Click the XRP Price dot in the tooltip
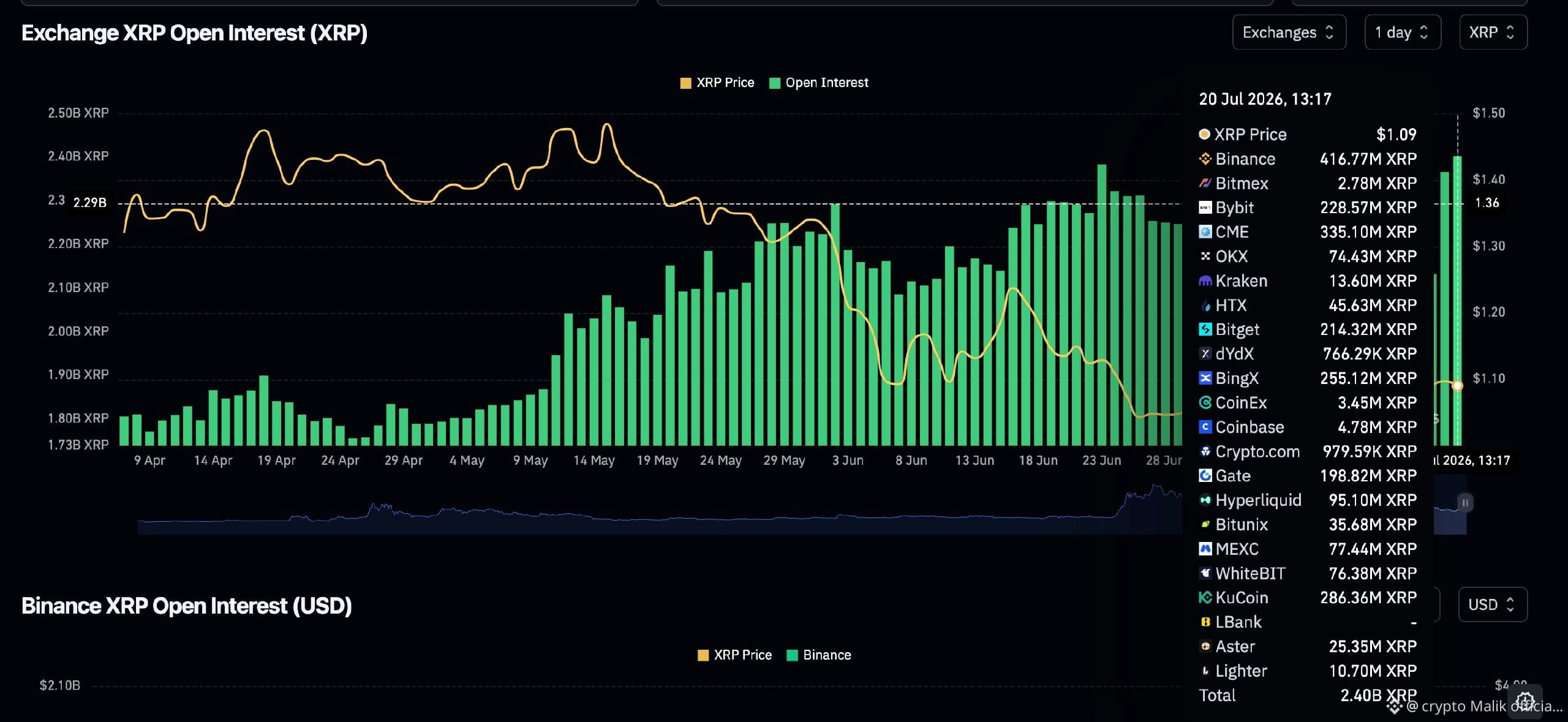This screenshot has width=1568, height=722. 1204,134
